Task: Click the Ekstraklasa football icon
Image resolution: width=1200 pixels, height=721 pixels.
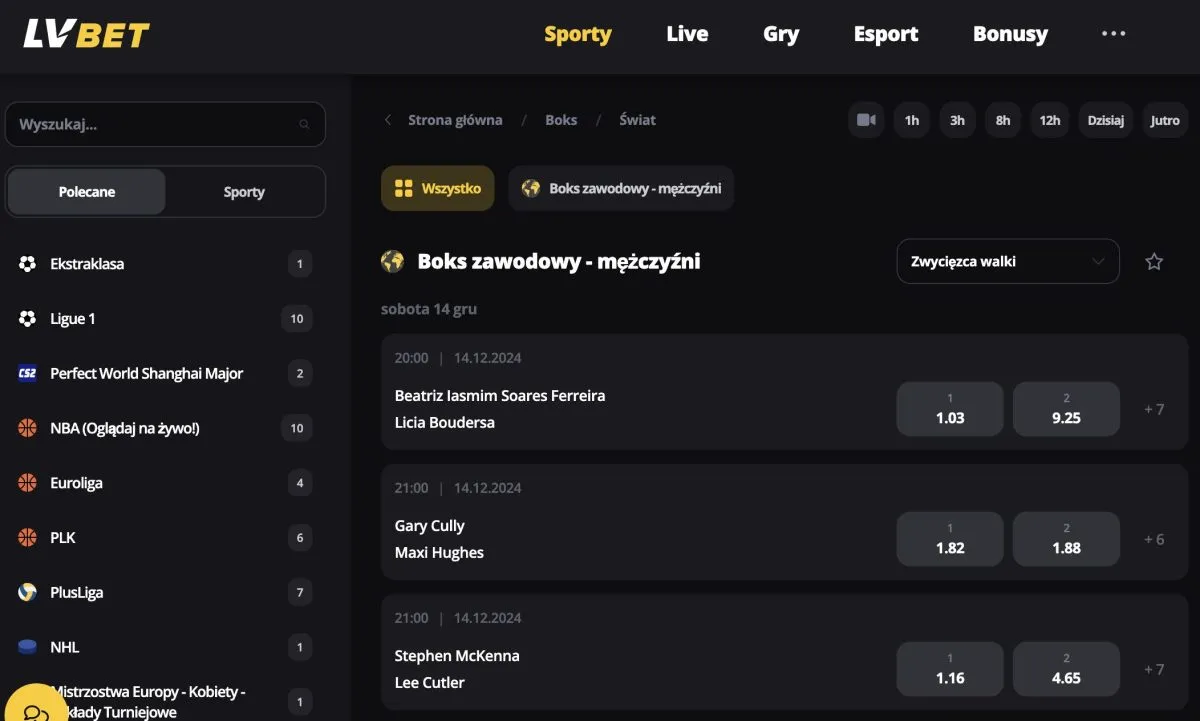Action: (x=27, y=264)
